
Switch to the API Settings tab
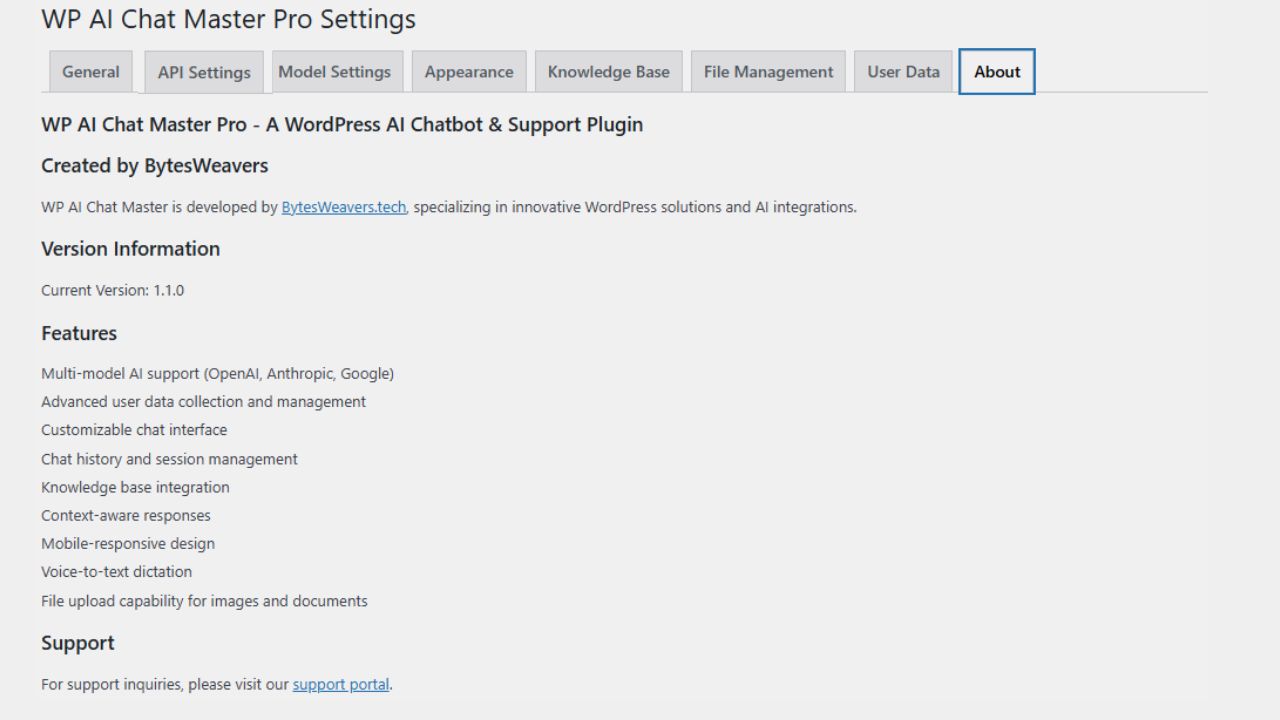[204, 72]
